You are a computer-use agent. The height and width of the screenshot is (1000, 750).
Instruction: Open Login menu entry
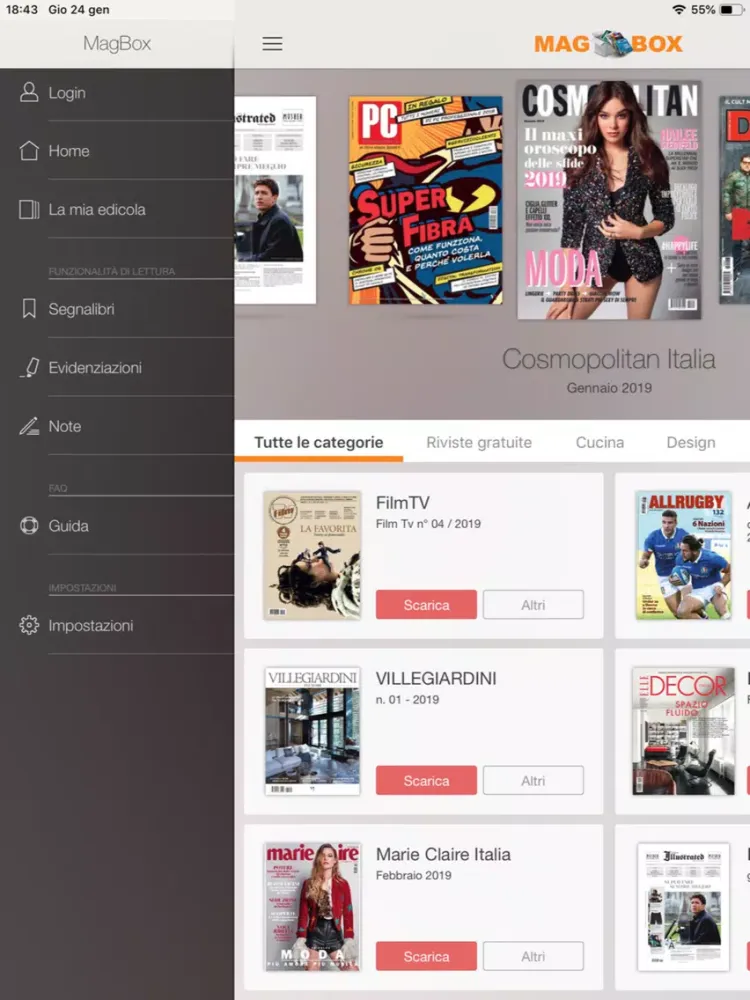click(x=117, y=92)
